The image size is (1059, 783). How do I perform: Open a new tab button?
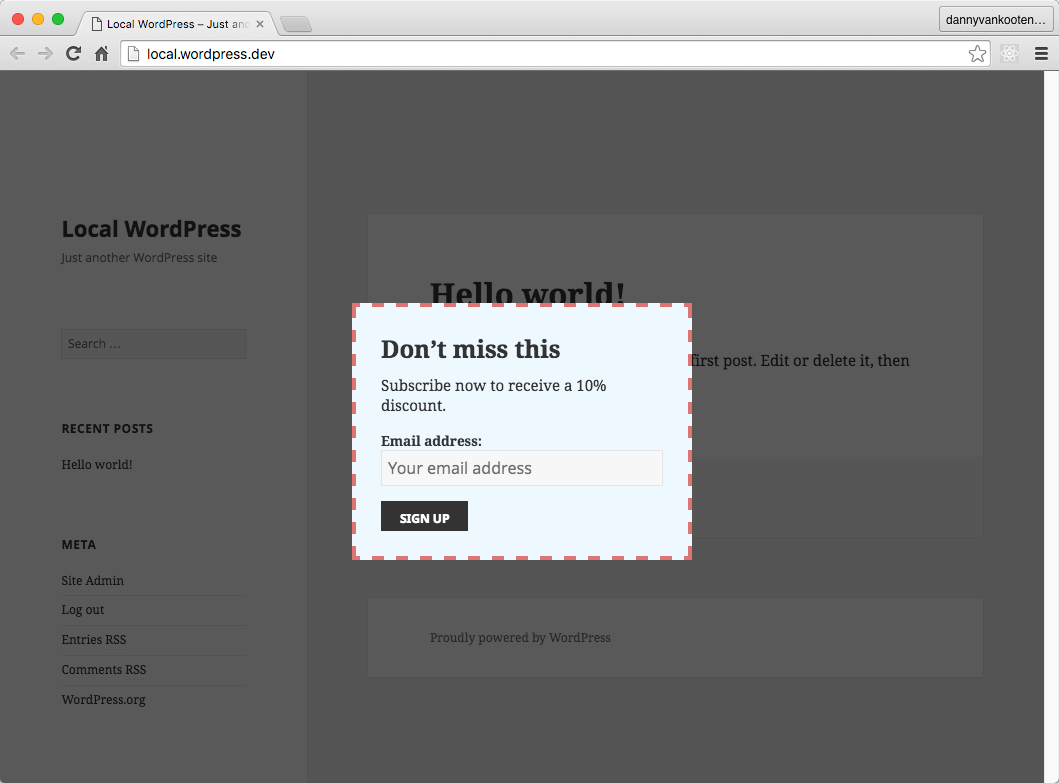pyautogui.click(x=296, y=24)
